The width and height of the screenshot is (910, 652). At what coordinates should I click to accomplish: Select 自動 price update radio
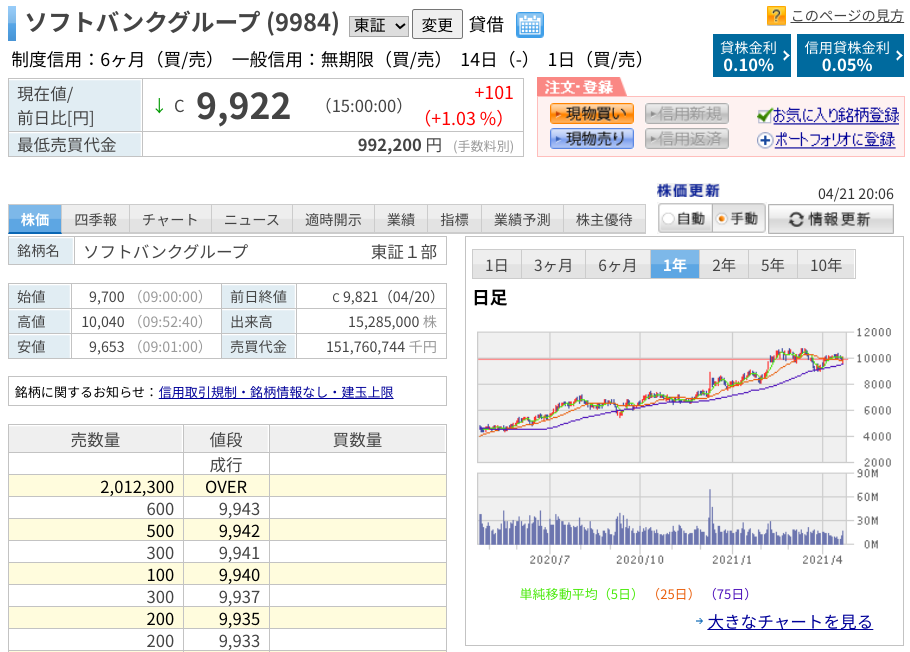click(669, 219)
